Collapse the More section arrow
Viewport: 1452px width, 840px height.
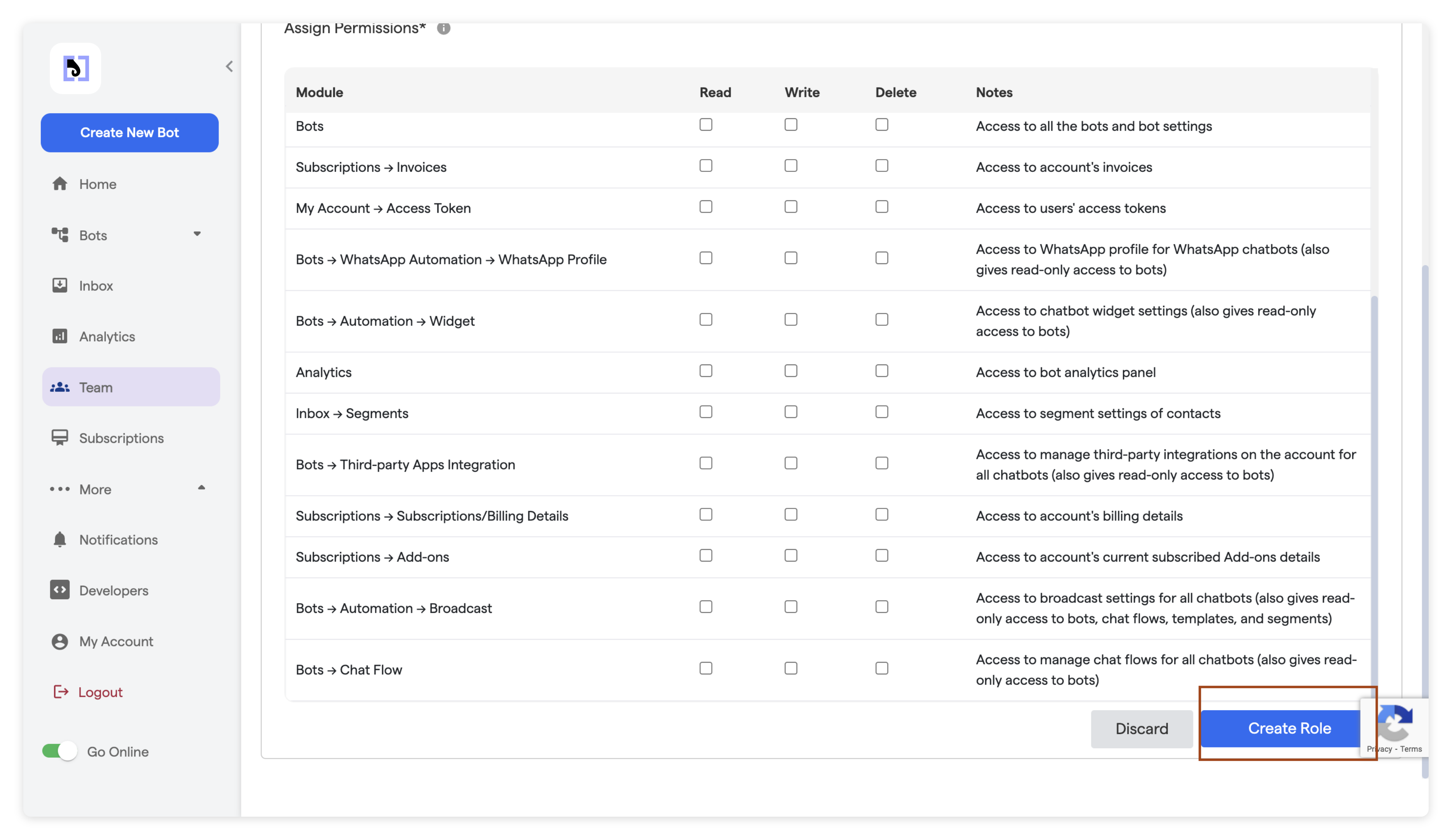point(201,488)
